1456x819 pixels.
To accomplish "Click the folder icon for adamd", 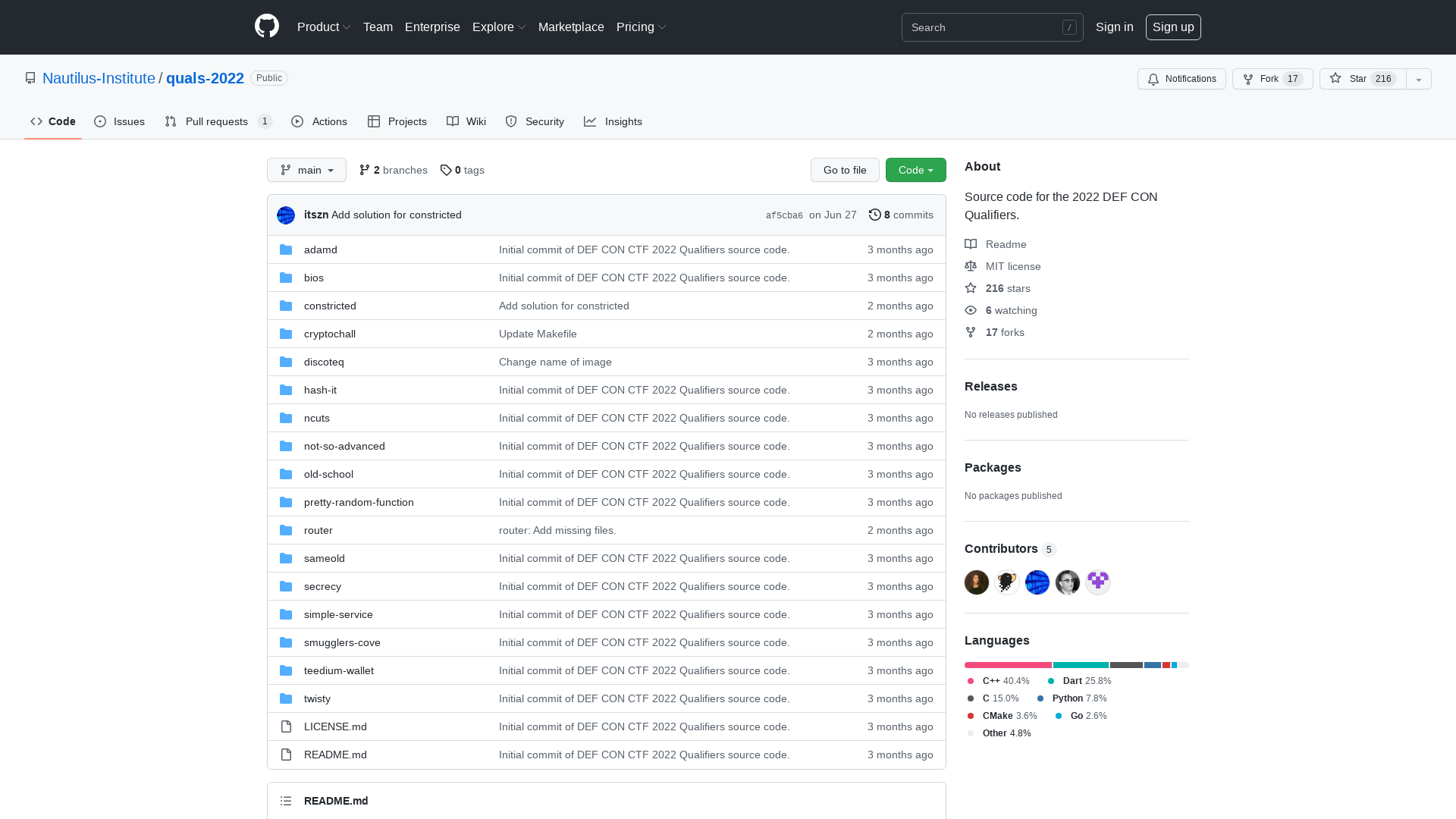I will pyautogui.click(x=286, y=249).
